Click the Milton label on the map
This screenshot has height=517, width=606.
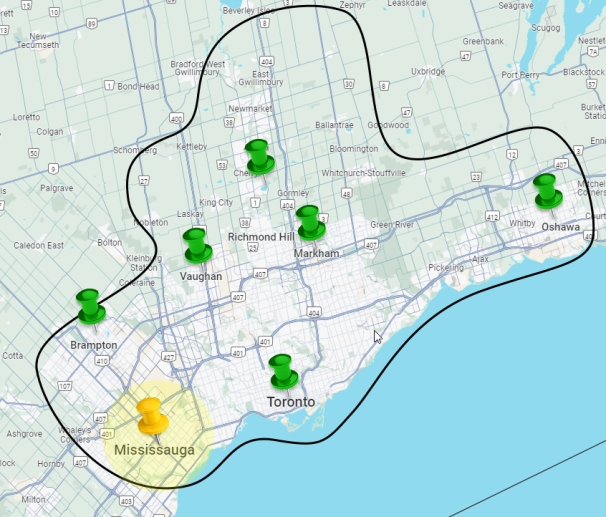tap(33, 498)
